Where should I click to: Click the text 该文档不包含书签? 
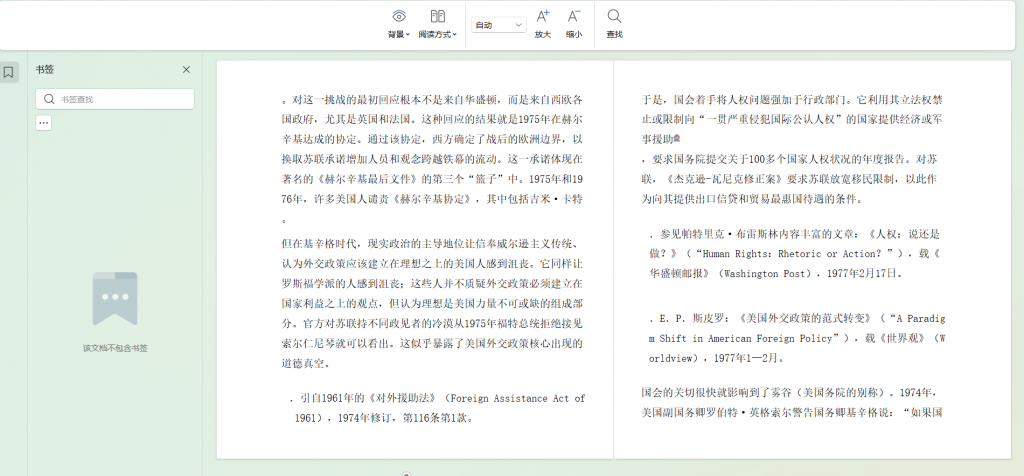point(115,348)
